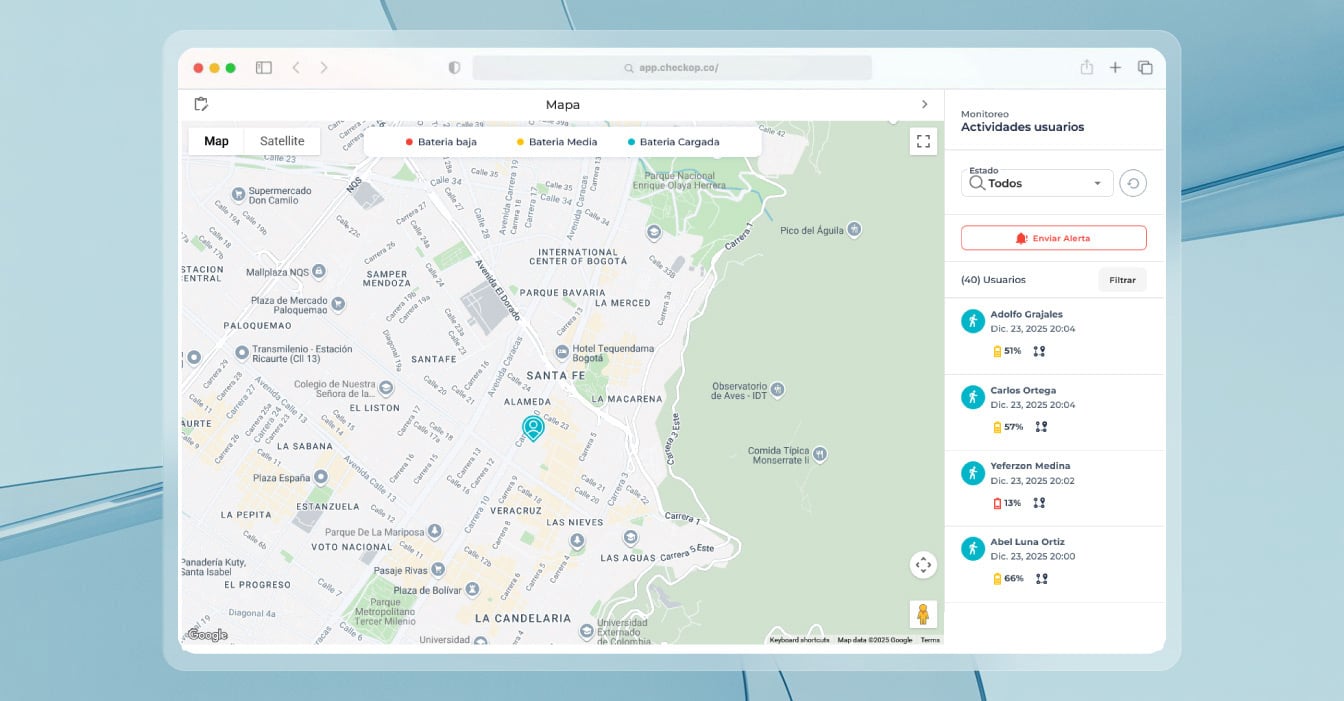The width and height of the screenshot is (1344, 701).
Task: Click route icon next to Yeferzon Medina's battery
Action: tap(1039, 503)
